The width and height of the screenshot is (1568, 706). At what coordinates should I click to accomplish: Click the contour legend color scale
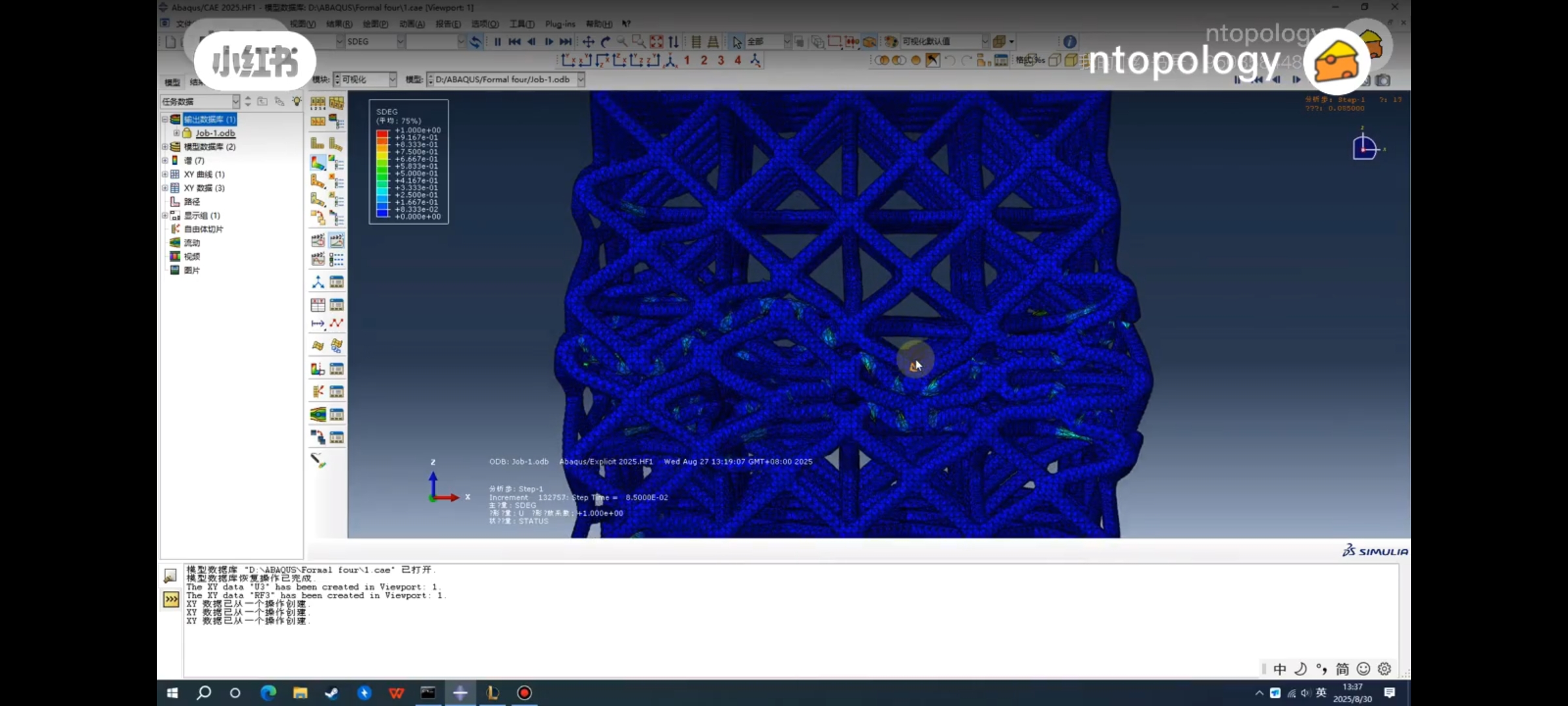[382, 173]
